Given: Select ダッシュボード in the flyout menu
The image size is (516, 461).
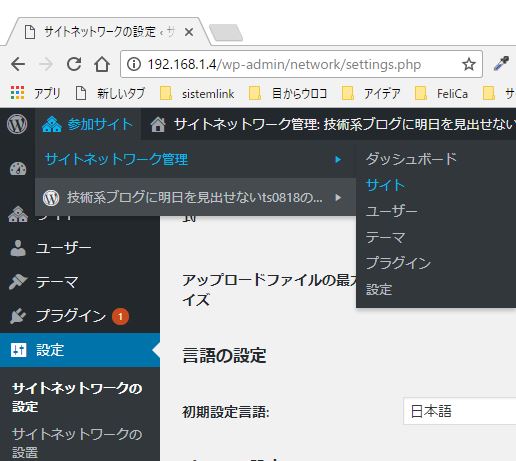Looking at the screenshot, I should click(411, 159).
